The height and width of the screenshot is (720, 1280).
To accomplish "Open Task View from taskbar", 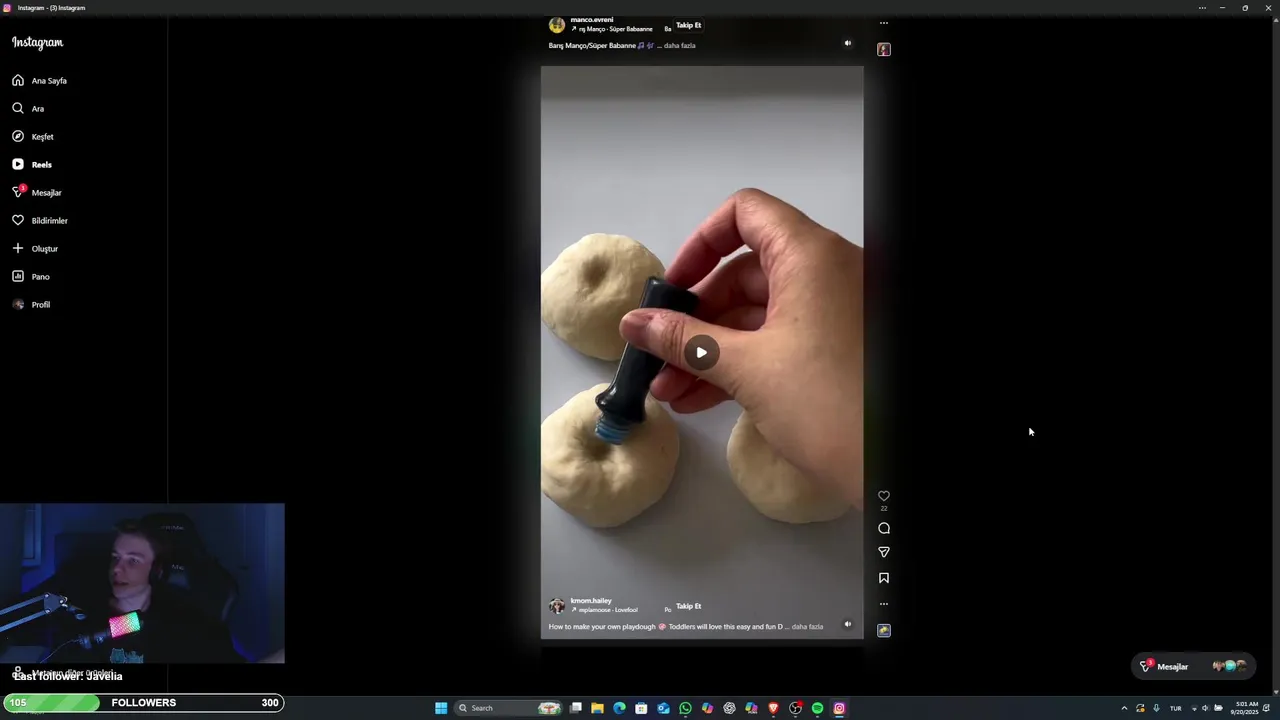I will click(575, 708).
